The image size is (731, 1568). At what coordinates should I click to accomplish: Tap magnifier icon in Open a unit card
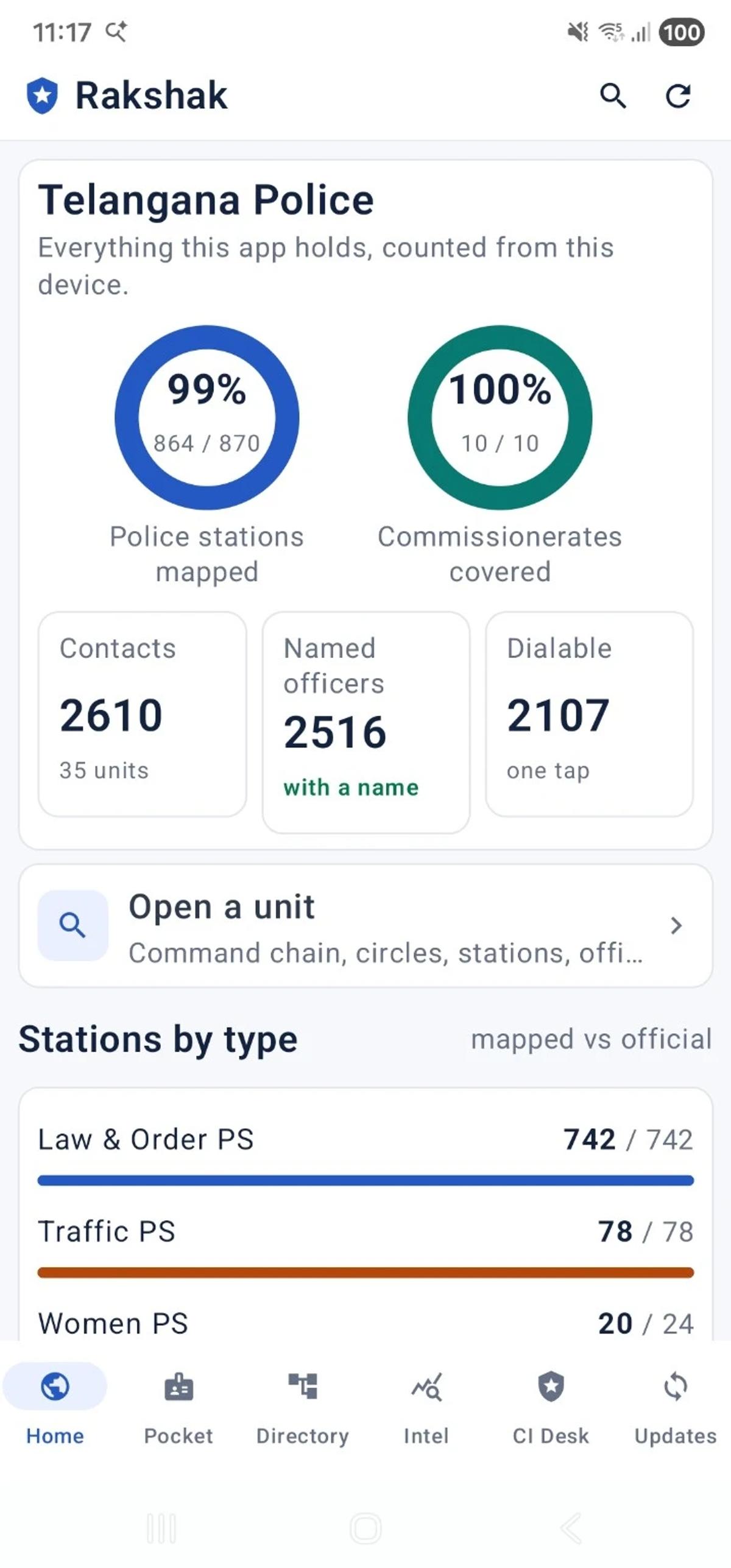[x=72, y=925]
